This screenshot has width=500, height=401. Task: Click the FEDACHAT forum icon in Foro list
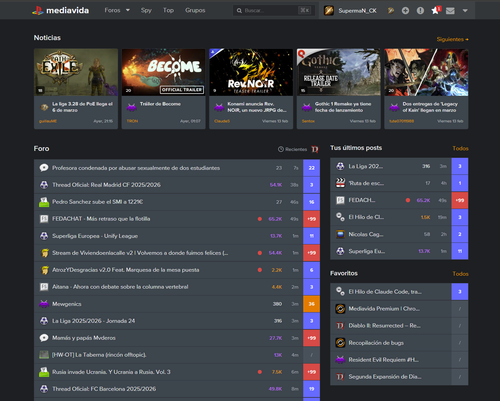click(44, 219)
